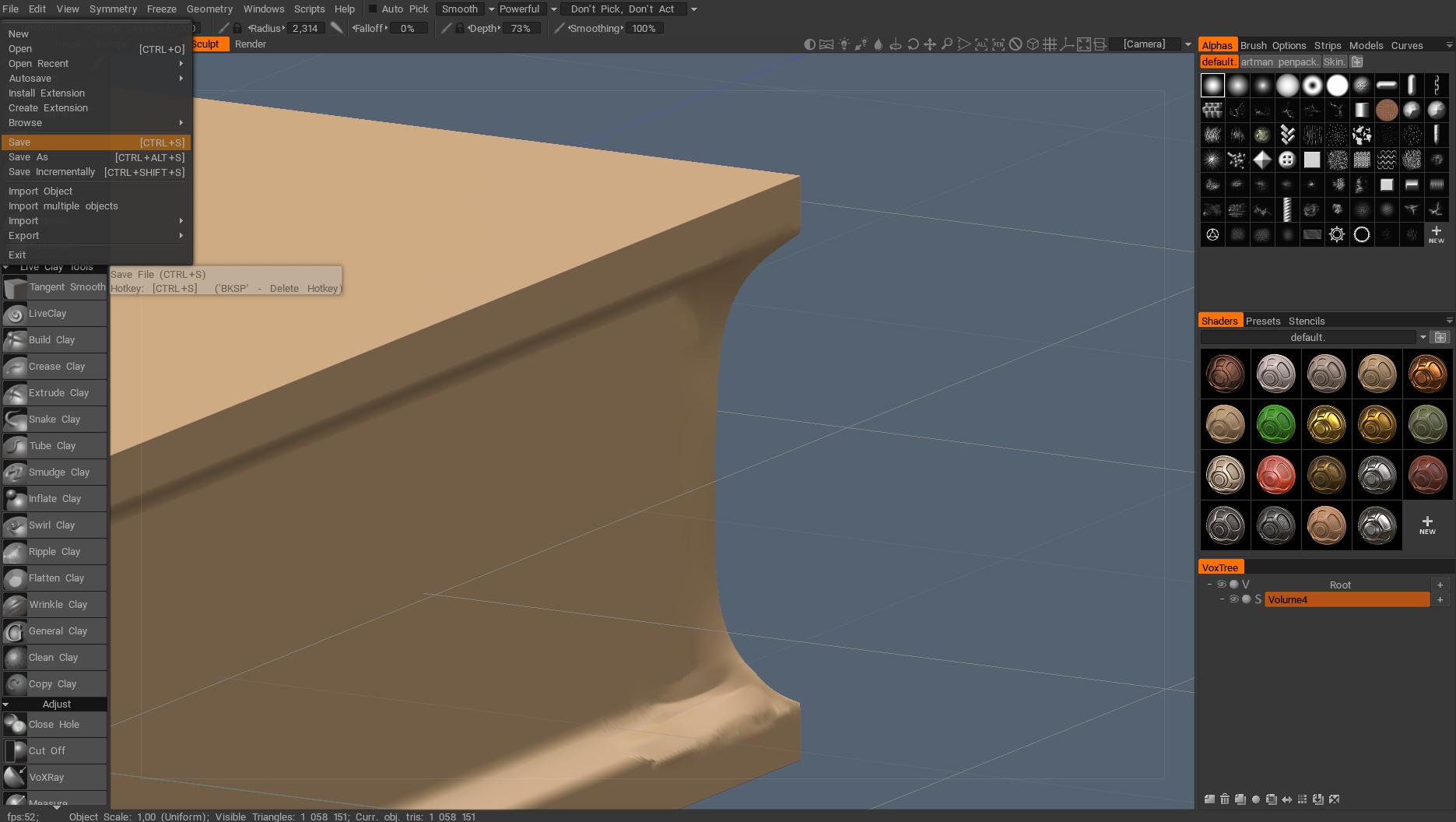This screenshot has height=822, width=1456.
Task: Toggle ghost sphere icon of Volume4
Action: (x=1247, y=599)
